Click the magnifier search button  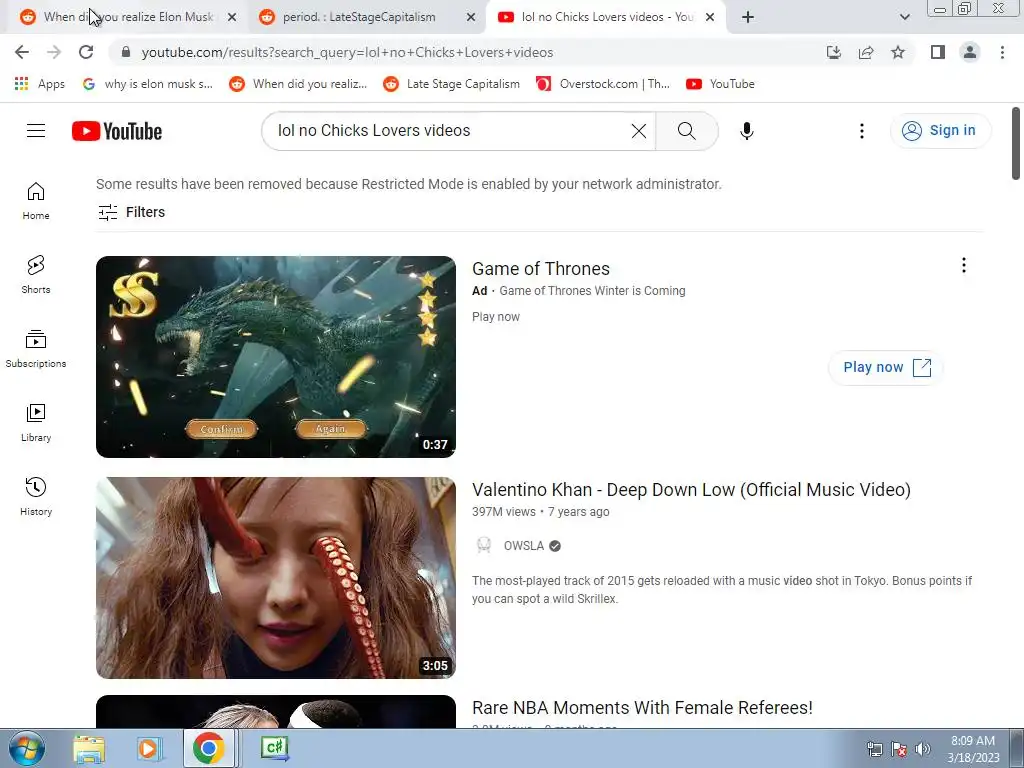coord(686,131)
